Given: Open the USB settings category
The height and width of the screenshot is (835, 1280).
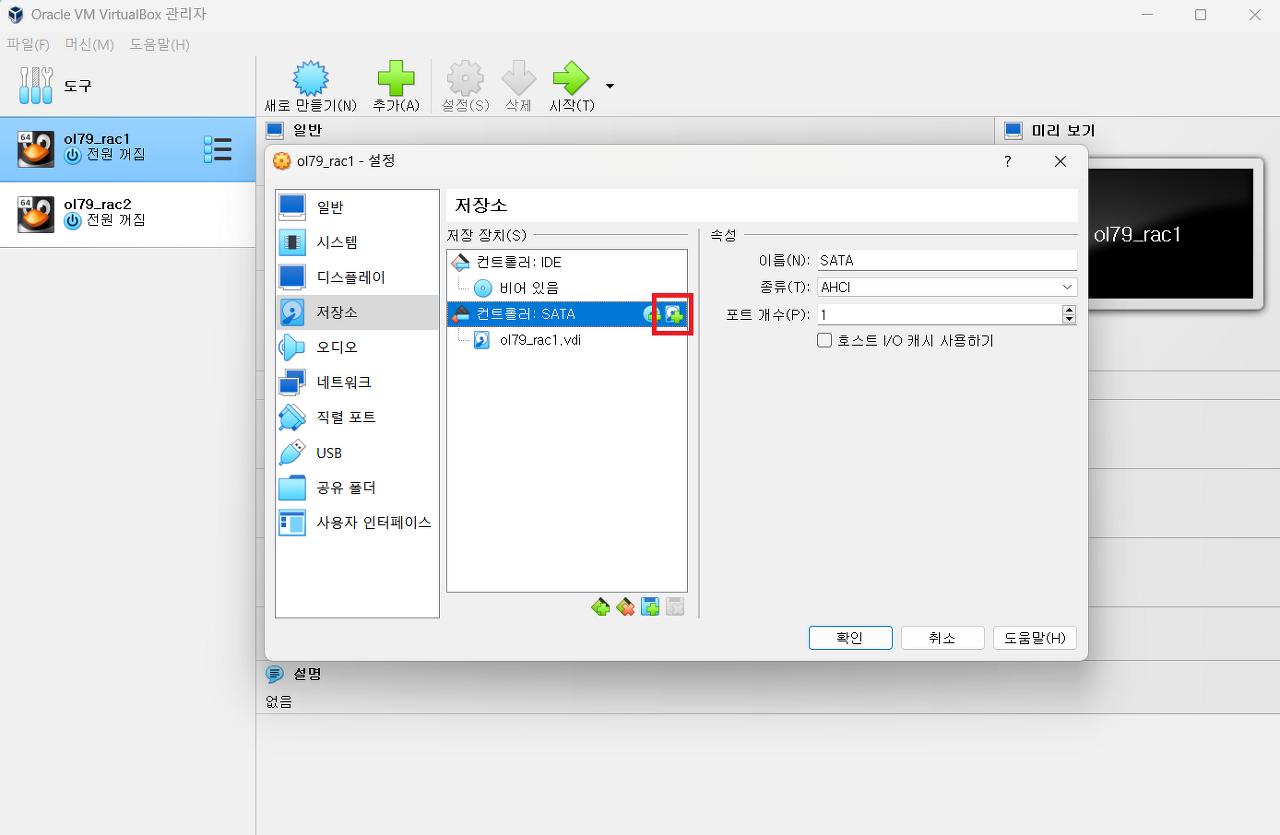Looking at the screenshot, I should (x=357, y=453).
